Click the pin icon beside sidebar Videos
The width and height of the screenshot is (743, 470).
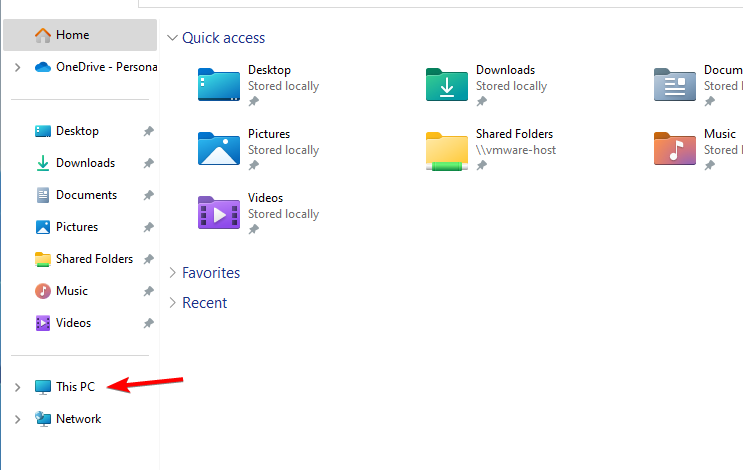tap(148, 323)
